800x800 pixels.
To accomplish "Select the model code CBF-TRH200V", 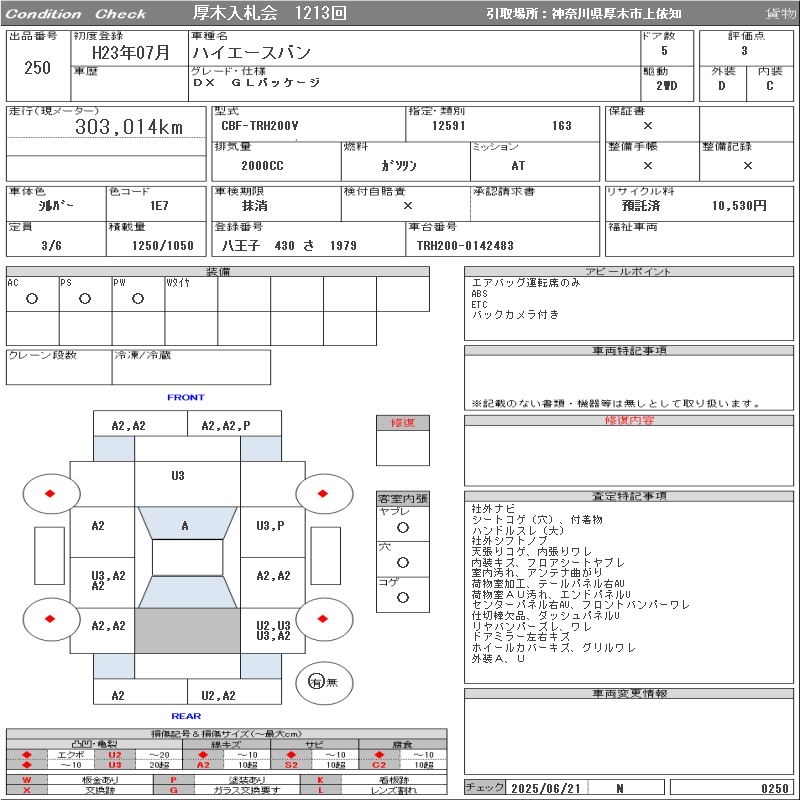I will (260, 126).
